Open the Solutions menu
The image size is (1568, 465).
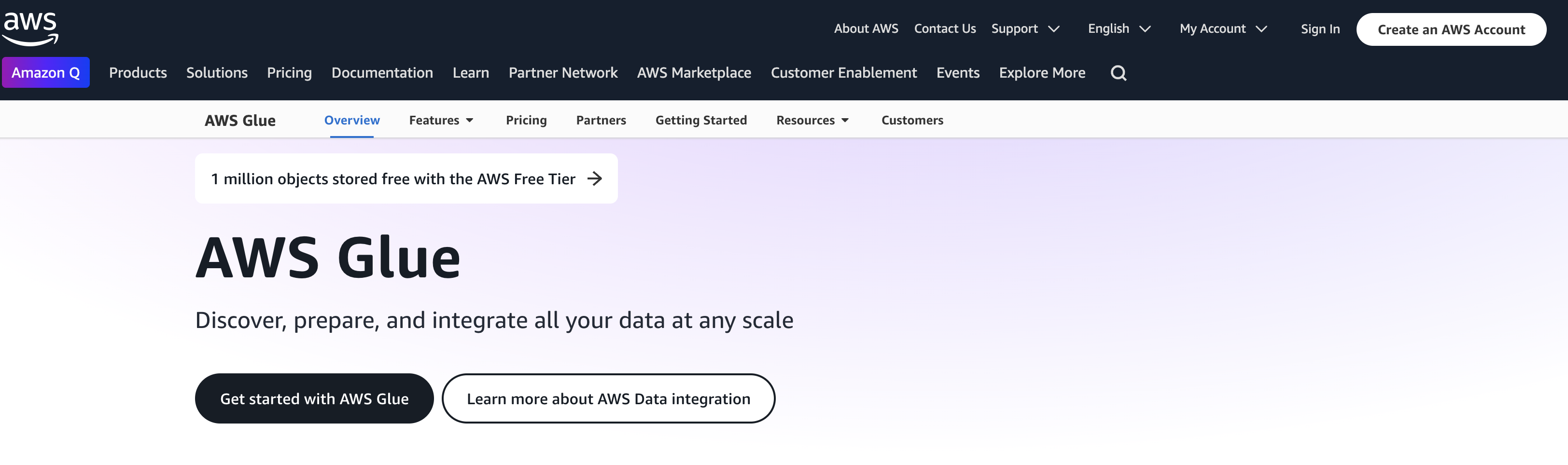click(x=217, y=73)
